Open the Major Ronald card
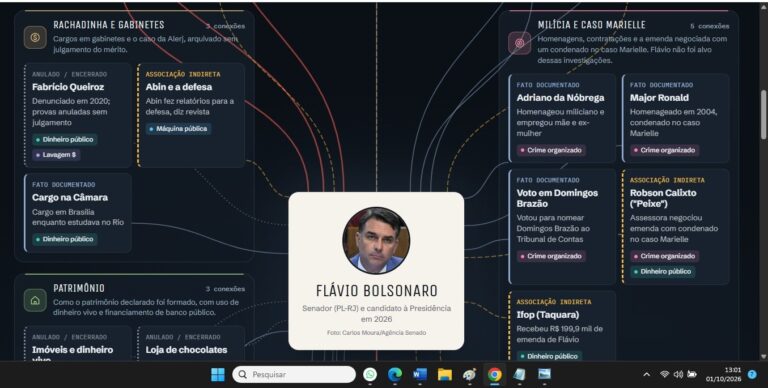 click(676, 118)
